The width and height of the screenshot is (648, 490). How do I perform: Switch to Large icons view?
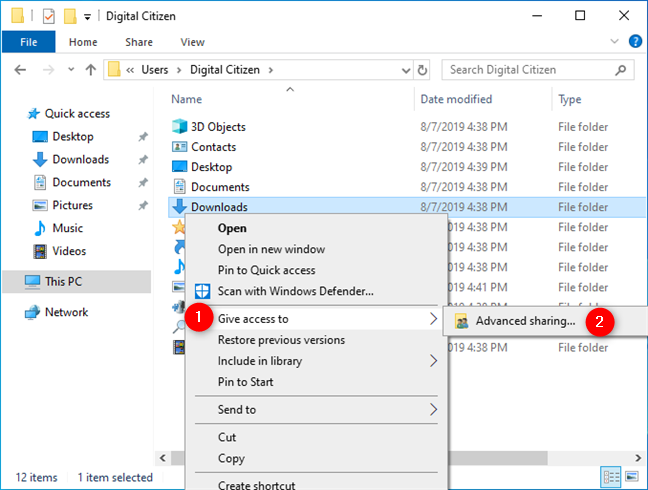632,477
